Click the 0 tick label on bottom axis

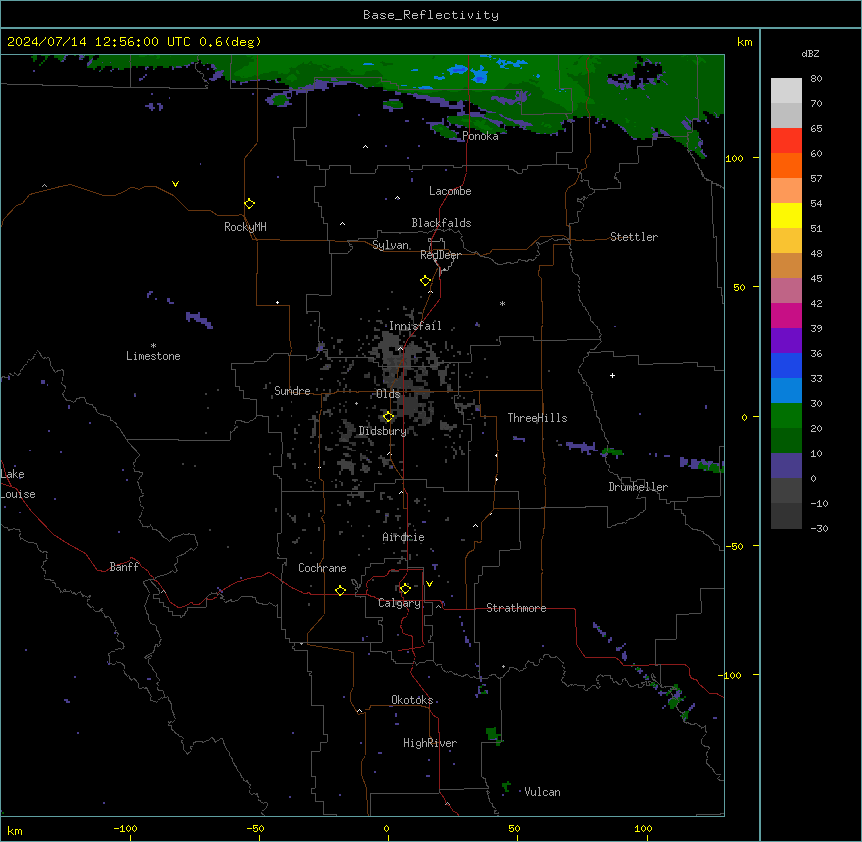pos(386,828)
